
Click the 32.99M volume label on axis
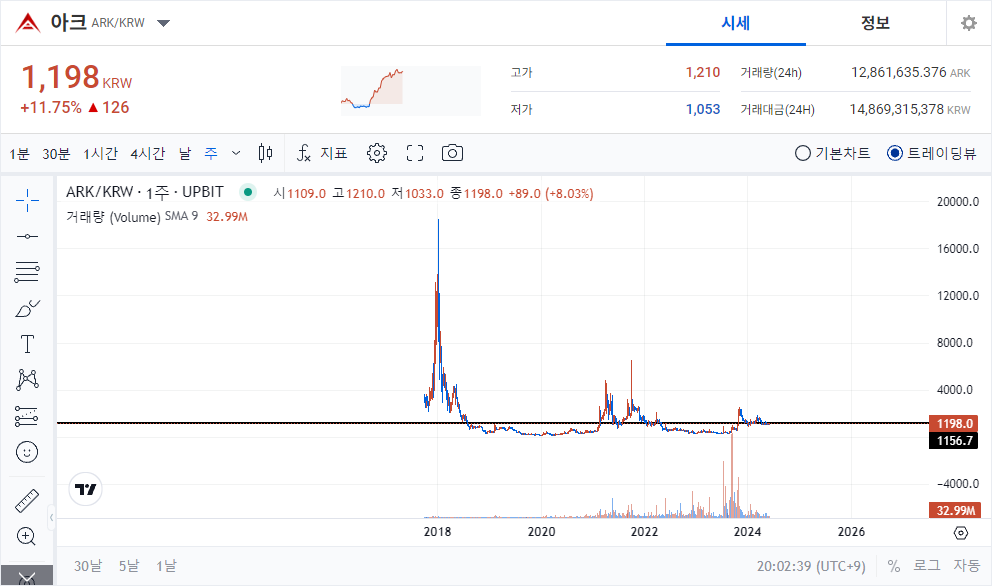tap(953, 510)
